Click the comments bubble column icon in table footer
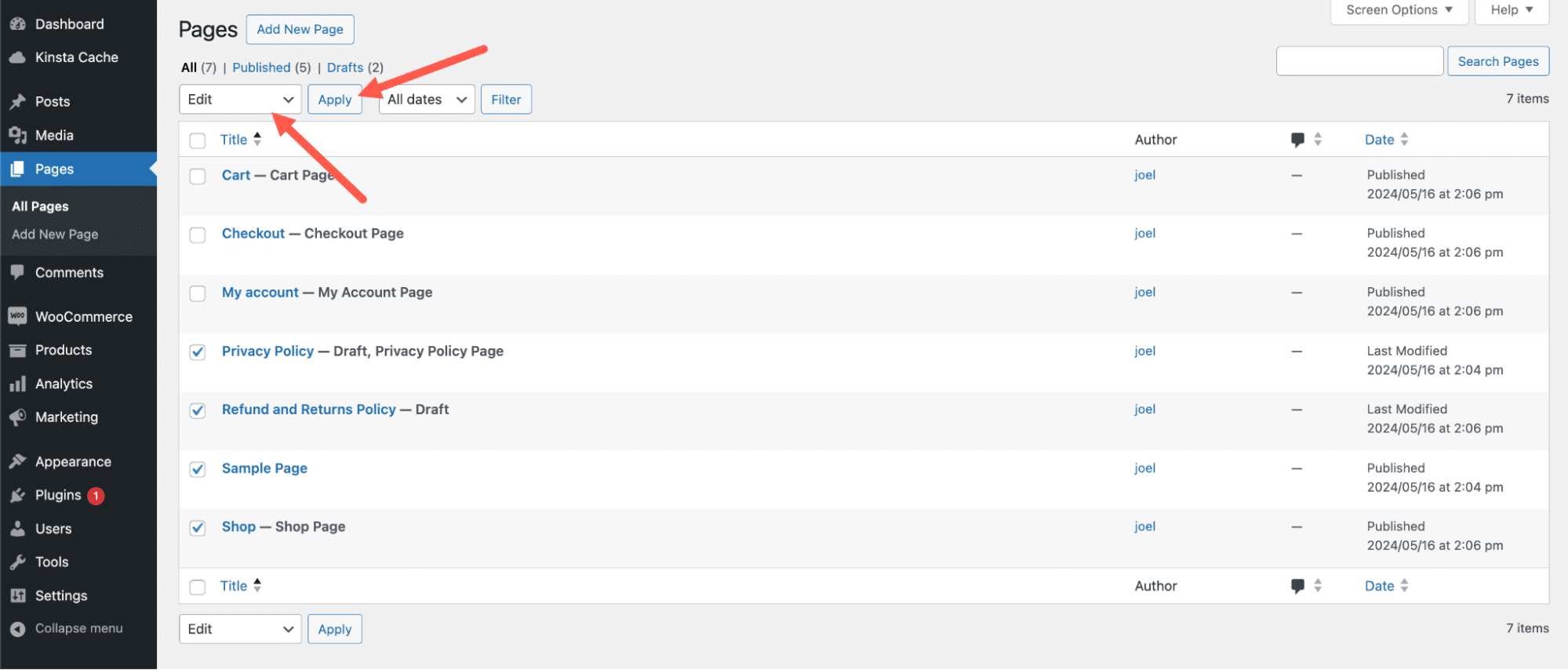Viewport: 1568px width, 670px height. point(1297,586)
